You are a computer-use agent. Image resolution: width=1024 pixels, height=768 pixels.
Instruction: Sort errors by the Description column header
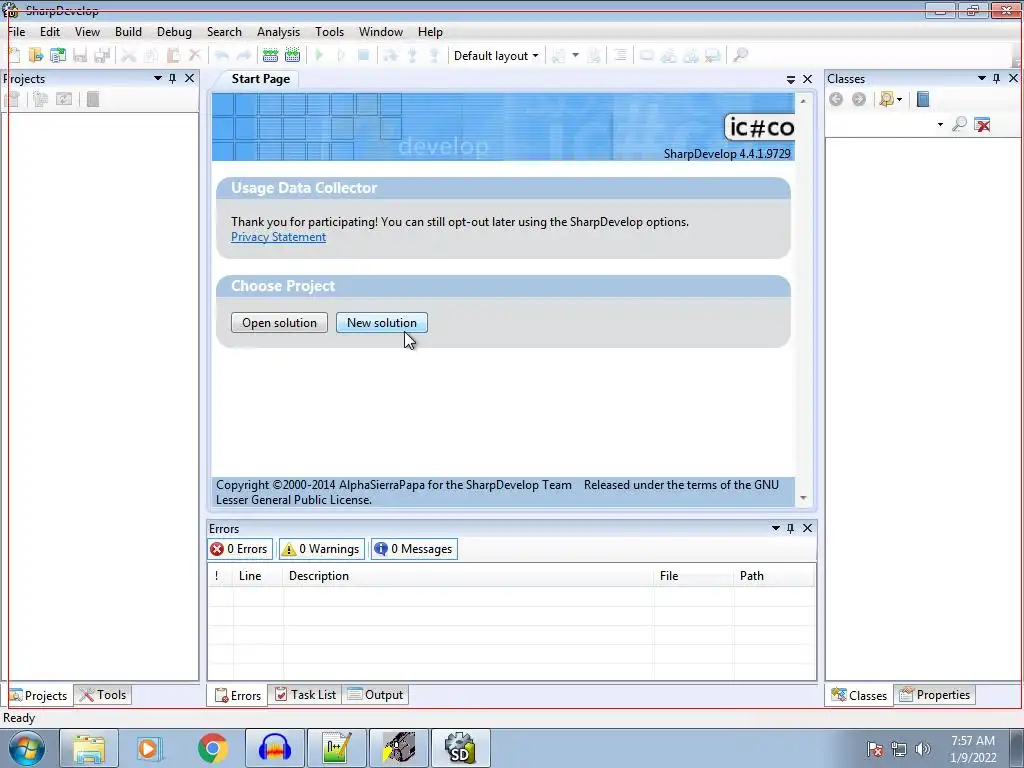pyautogui.click(x=468, y=576)
